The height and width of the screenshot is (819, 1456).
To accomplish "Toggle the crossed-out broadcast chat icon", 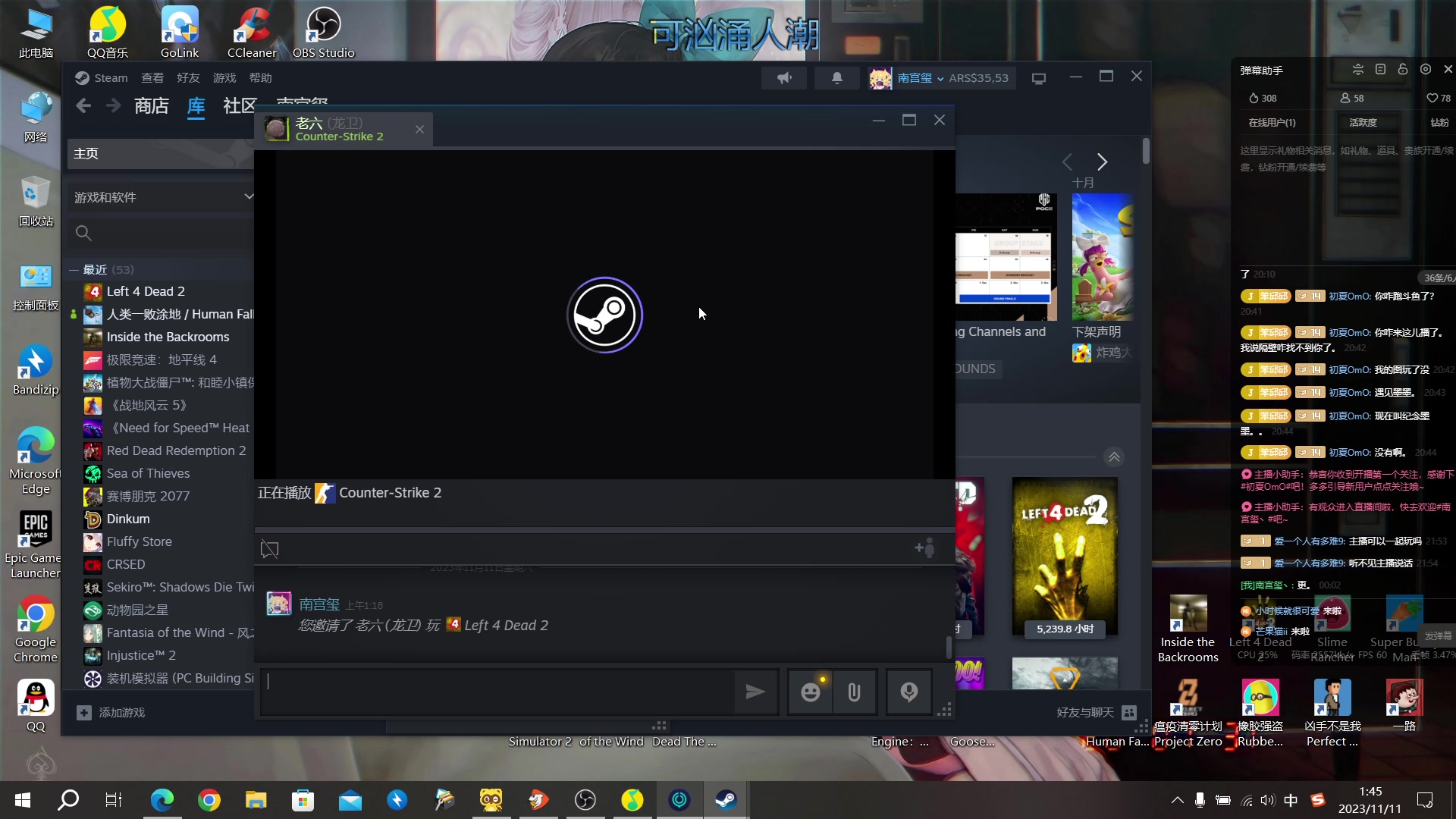I will click(269, 548).
